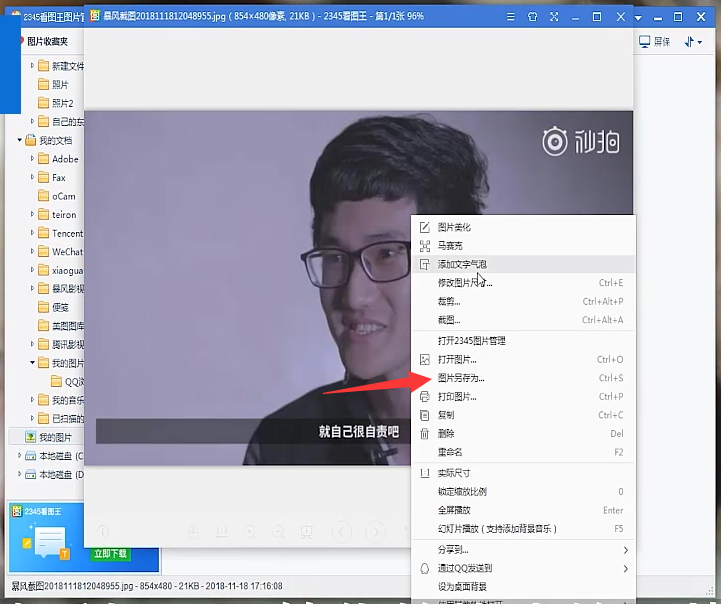Image resolution: width=721 pixels, height=604 pixels.
Task: Click the trash icon beside 删除
Action: (425, 434)
